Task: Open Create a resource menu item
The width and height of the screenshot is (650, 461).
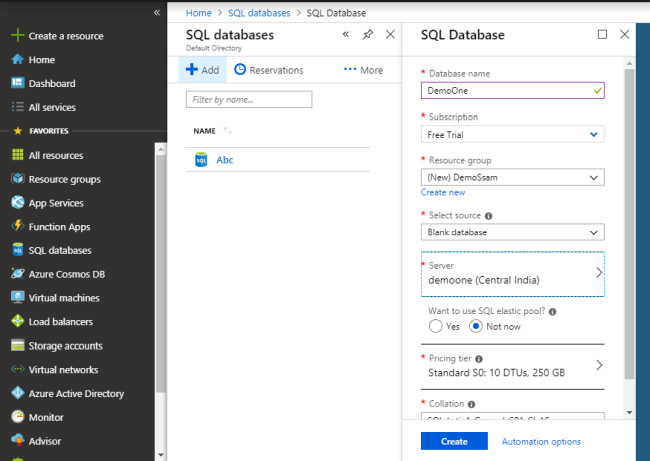Action: [x=66, y=36]
